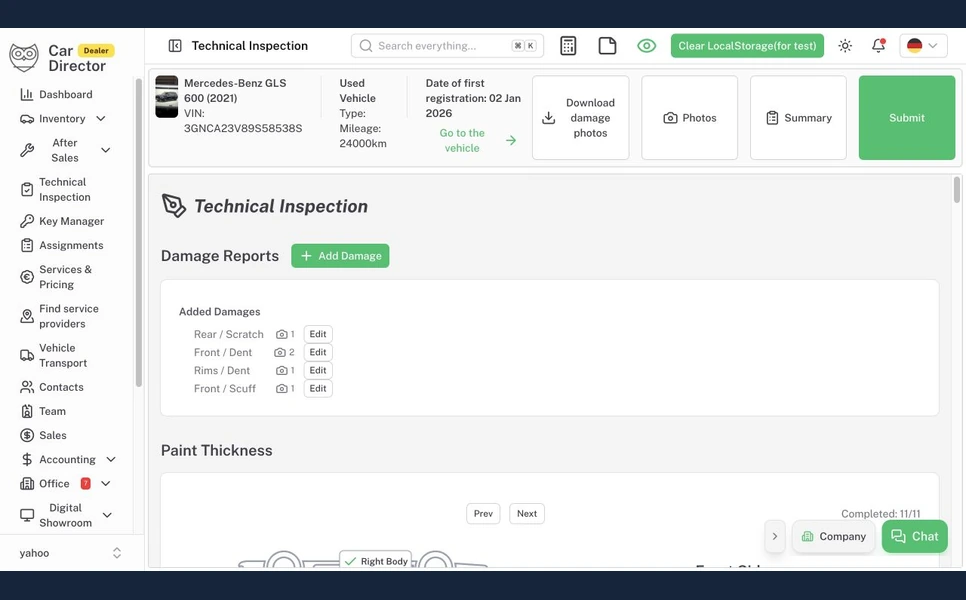Click camera icon beside Front / Dent
Viewport: 966px width, 600px height.
pos(280,352)
